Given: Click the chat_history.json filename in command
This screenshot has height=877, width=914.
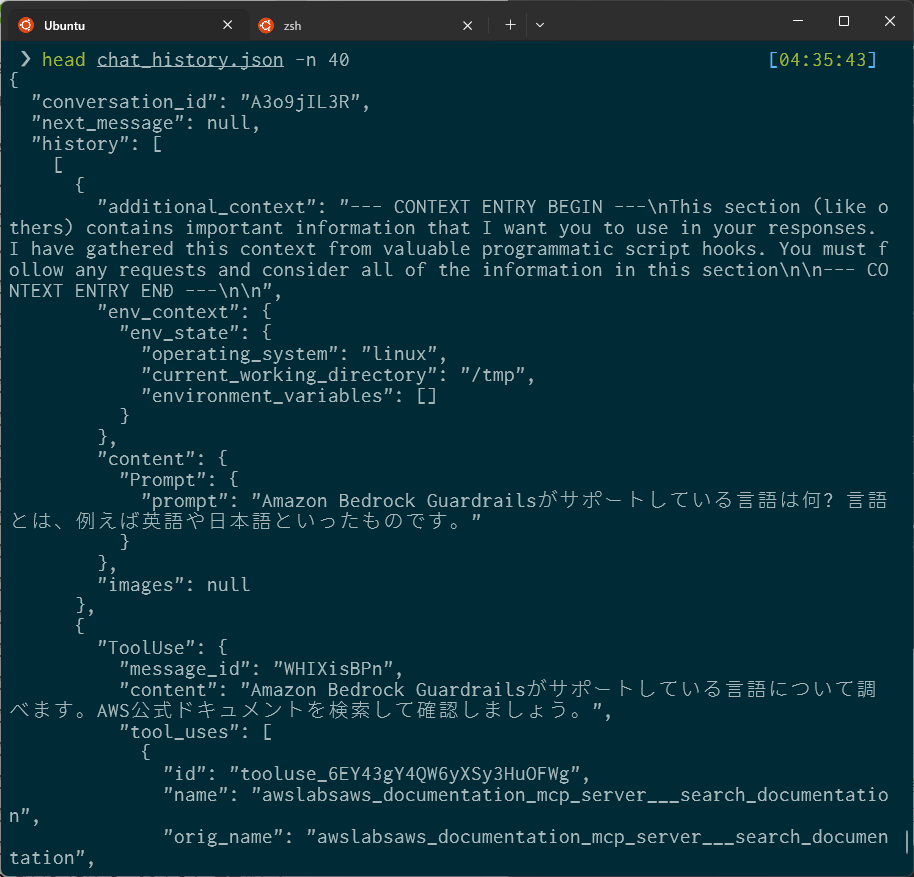Looking at the screenshot, I should click(190, 59).
